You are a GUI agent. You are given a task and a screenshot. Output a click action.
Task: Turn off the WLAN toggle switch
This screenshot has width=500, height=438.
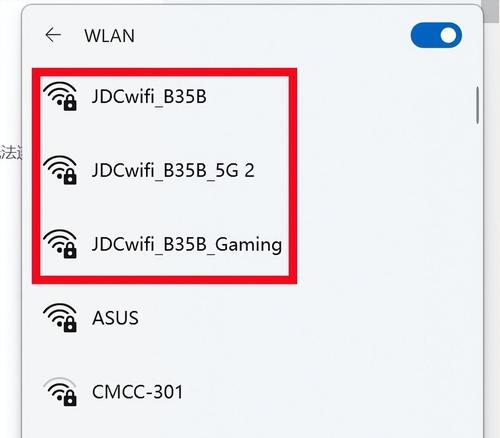(436, 35)
